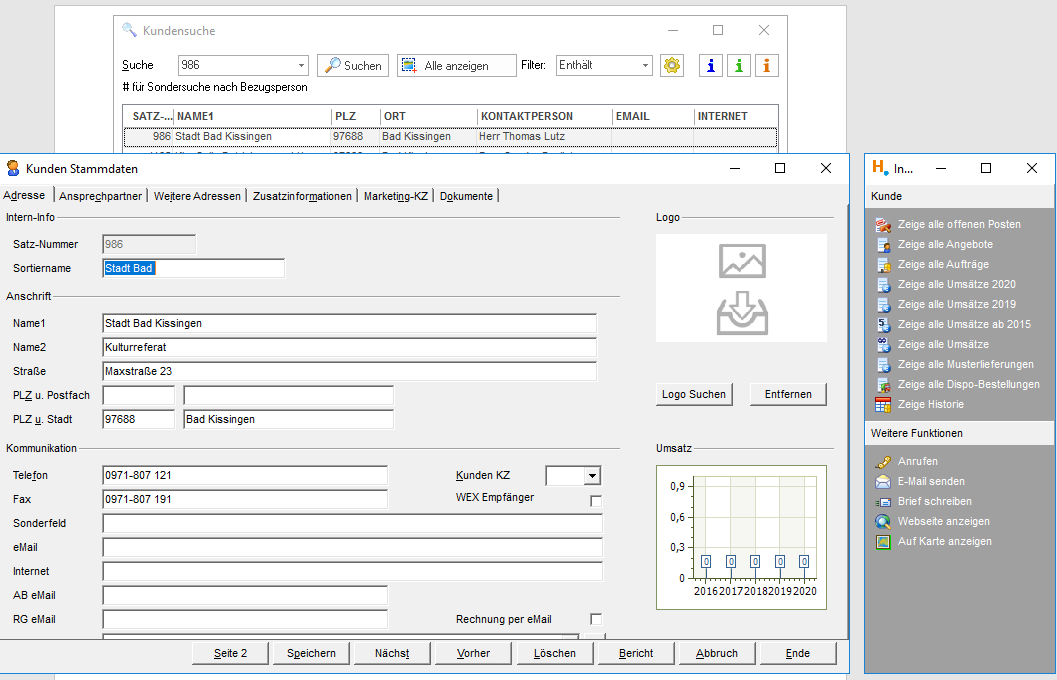Expand the Kunden KZ dropdown

point(592,476)
